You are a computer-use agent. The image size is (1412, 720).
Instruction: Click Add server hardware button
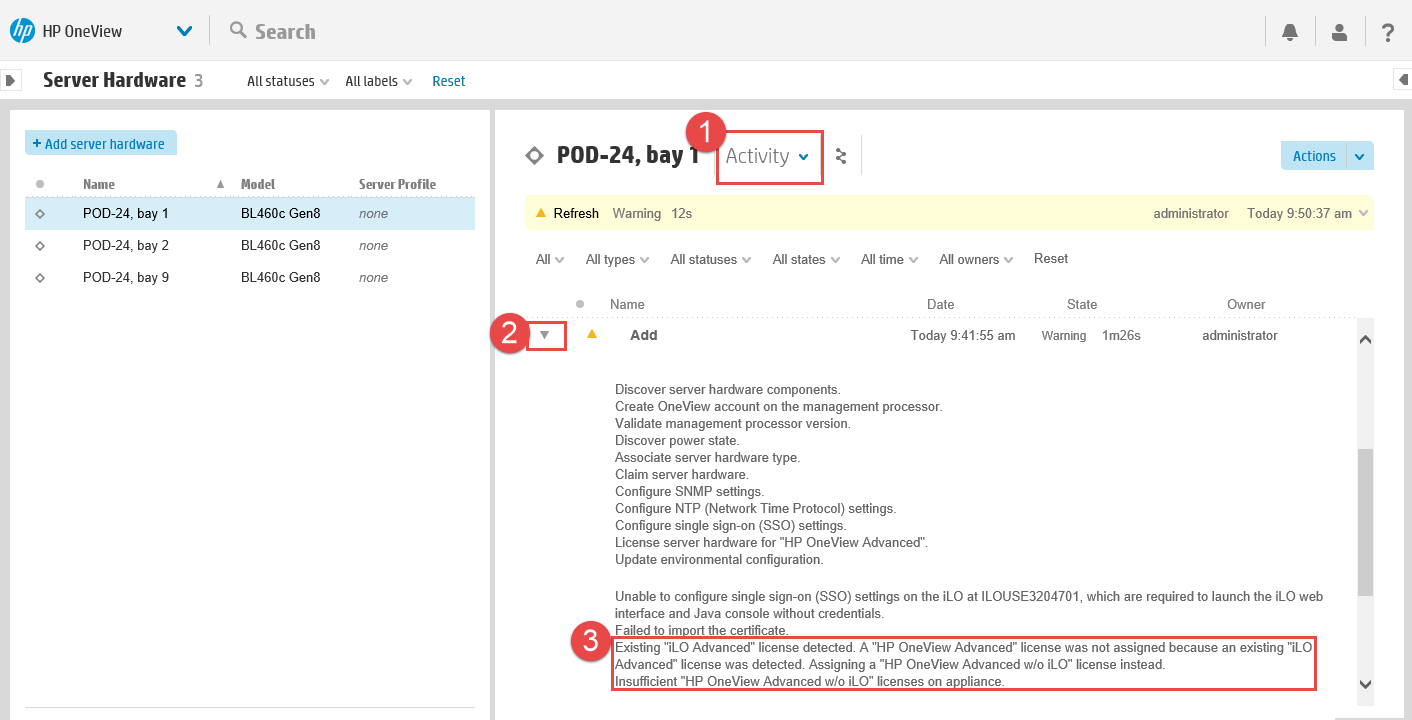[101, 143]
